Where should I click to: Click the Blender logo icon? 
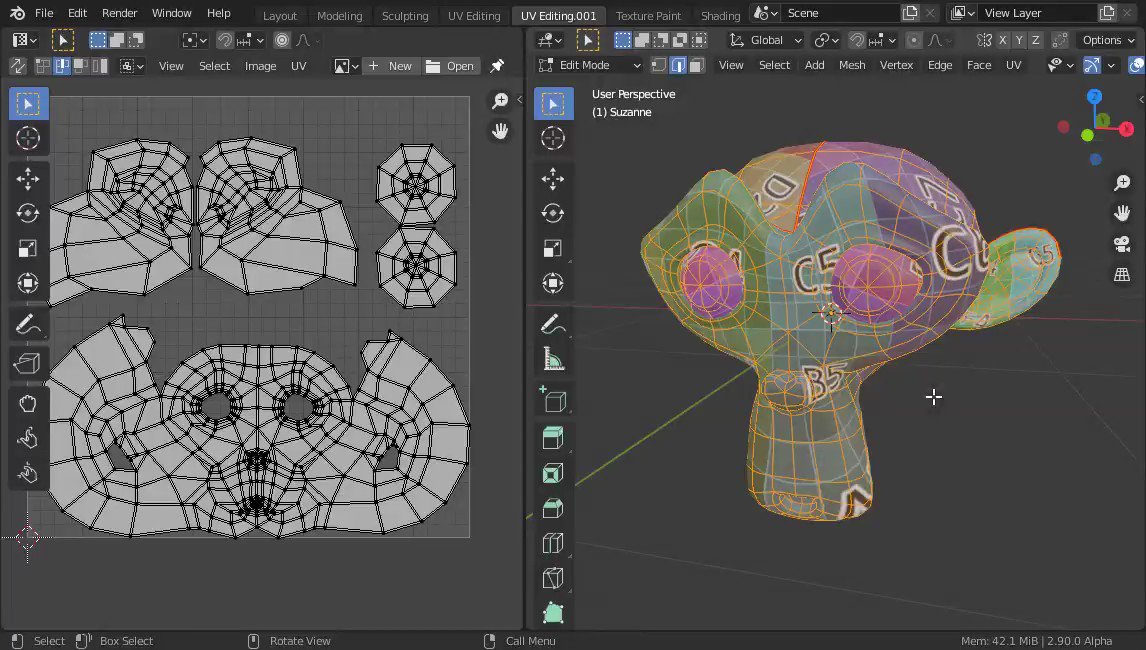point(17,13)
